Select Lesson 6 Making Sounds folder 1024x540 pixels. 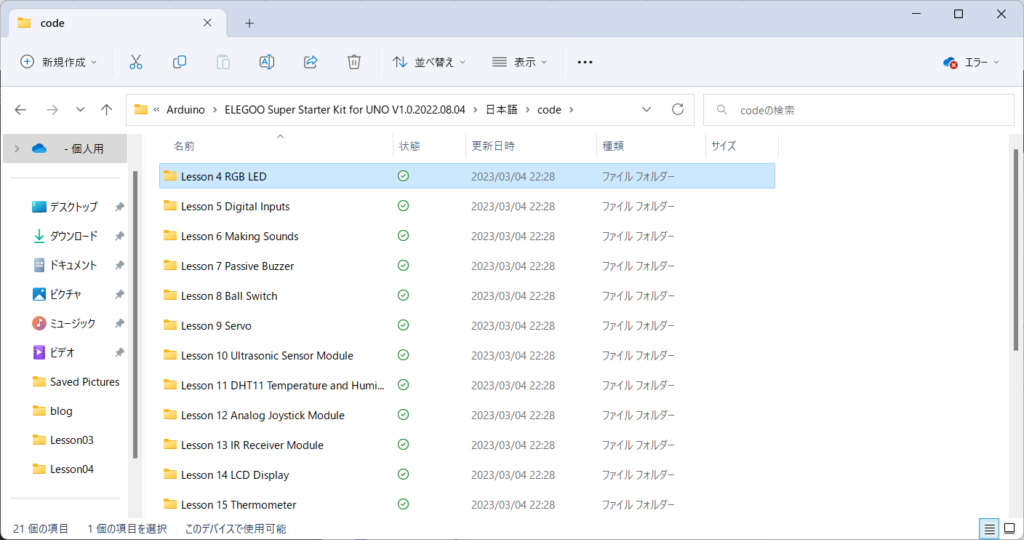coord(467,236)
